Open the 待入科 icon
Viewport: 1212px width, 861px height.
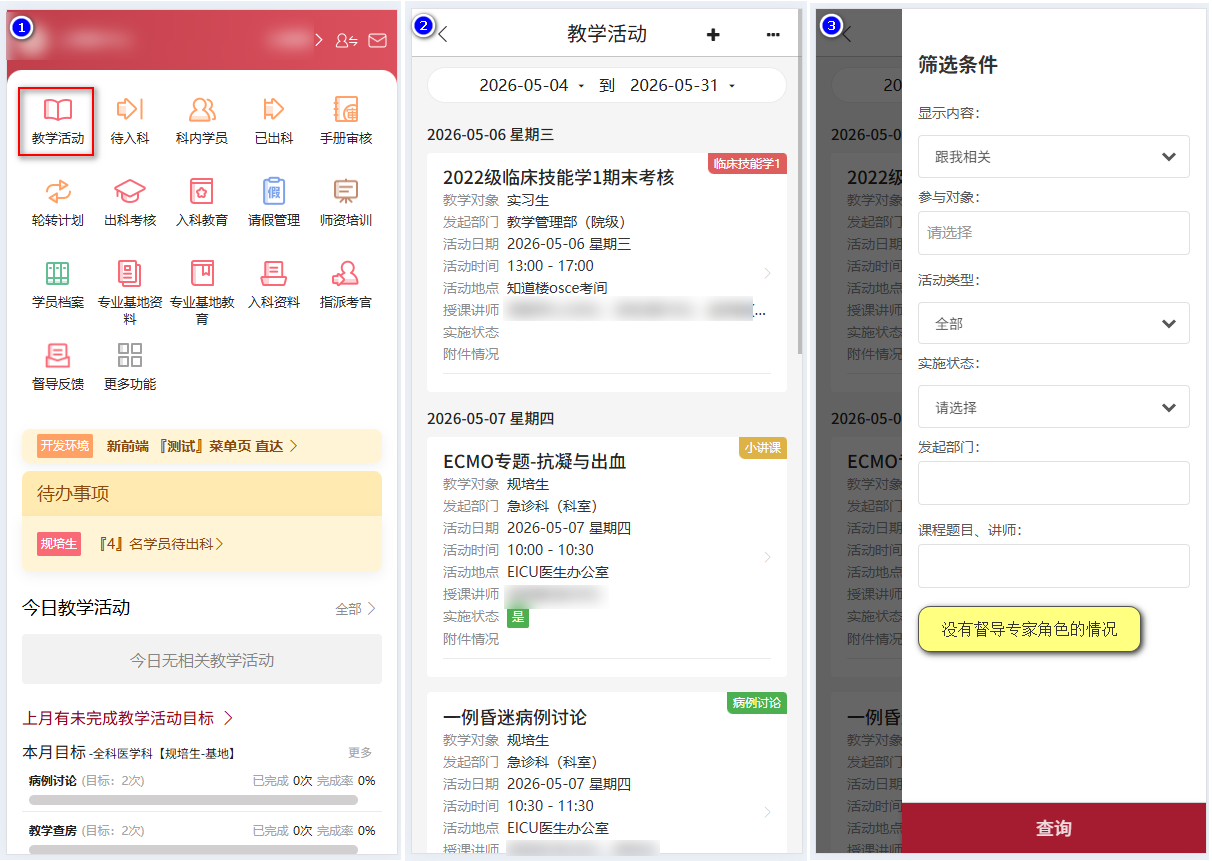[130, 121]
